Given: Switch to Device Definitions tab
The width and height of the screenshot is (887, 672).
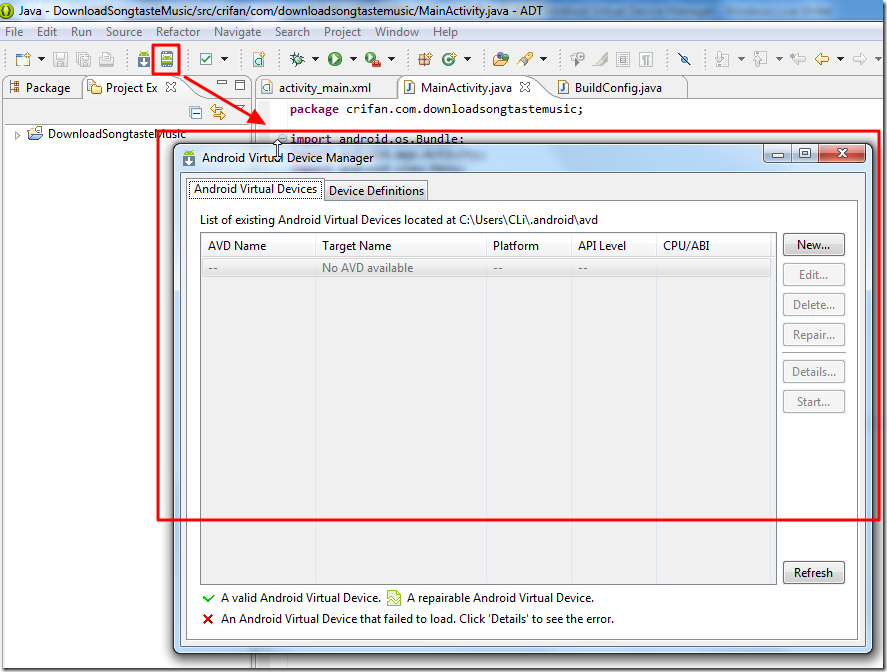Looking at the screenshot, I should pos(376,191).
